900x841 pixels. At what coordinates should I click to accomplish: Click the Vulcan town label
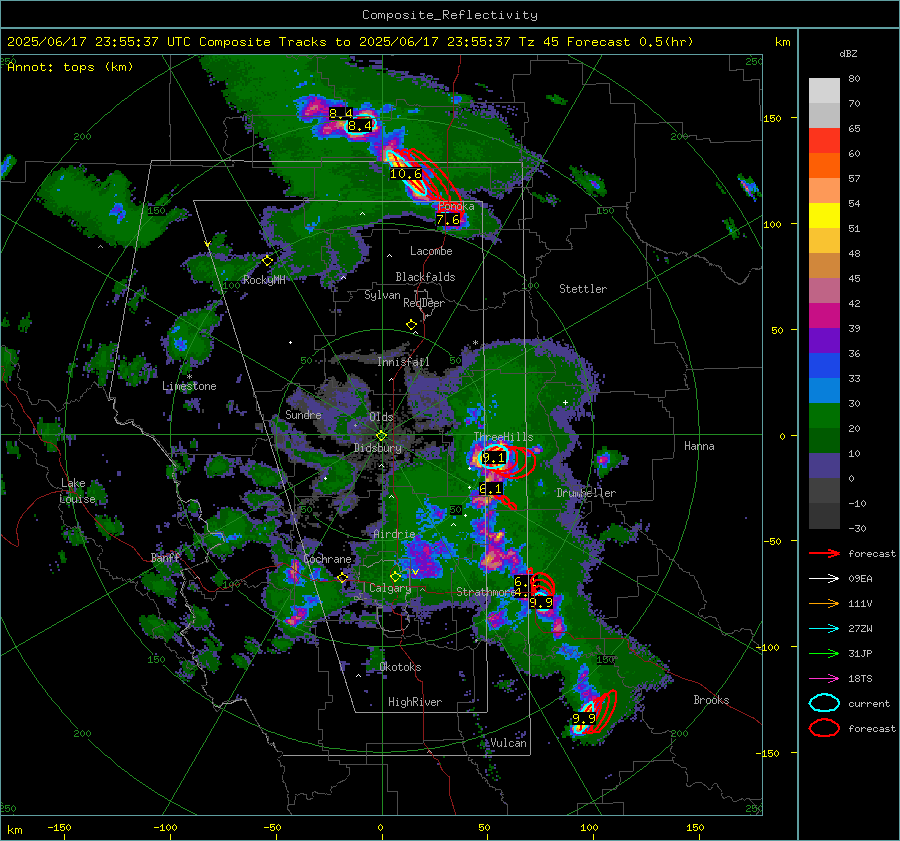point(509,743)
